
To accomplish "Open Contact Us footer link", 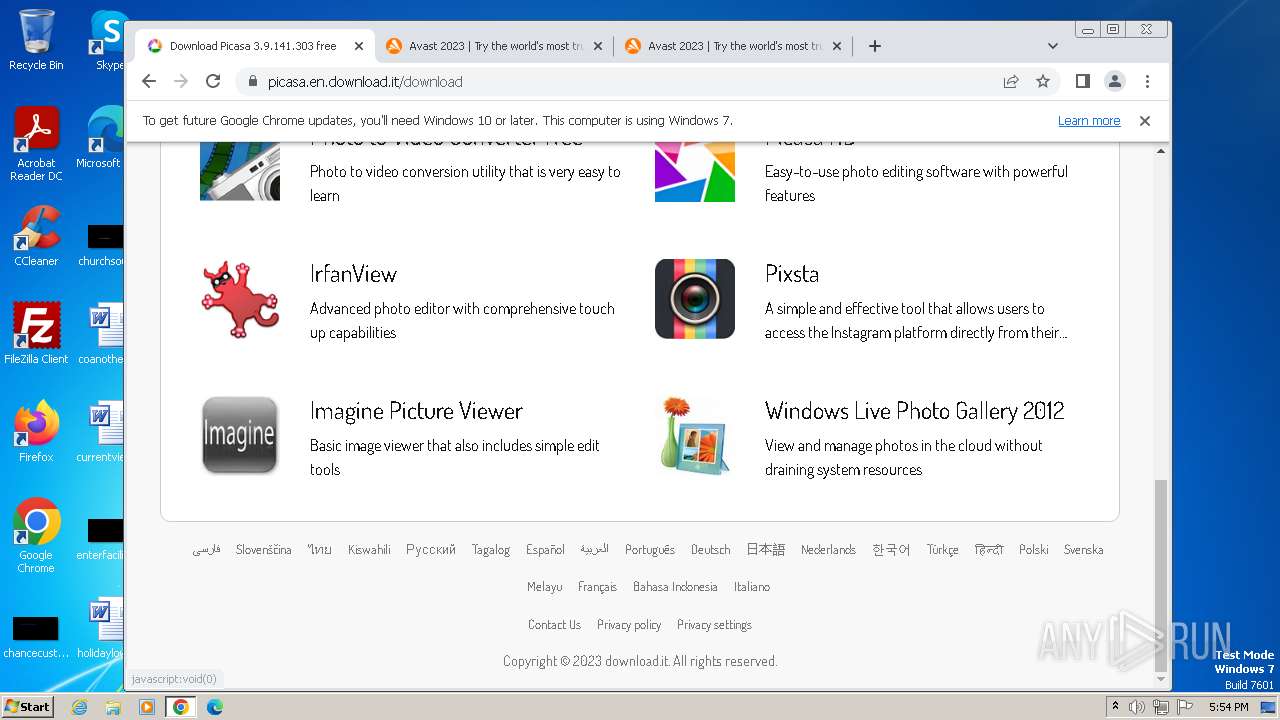I will 554,625.
